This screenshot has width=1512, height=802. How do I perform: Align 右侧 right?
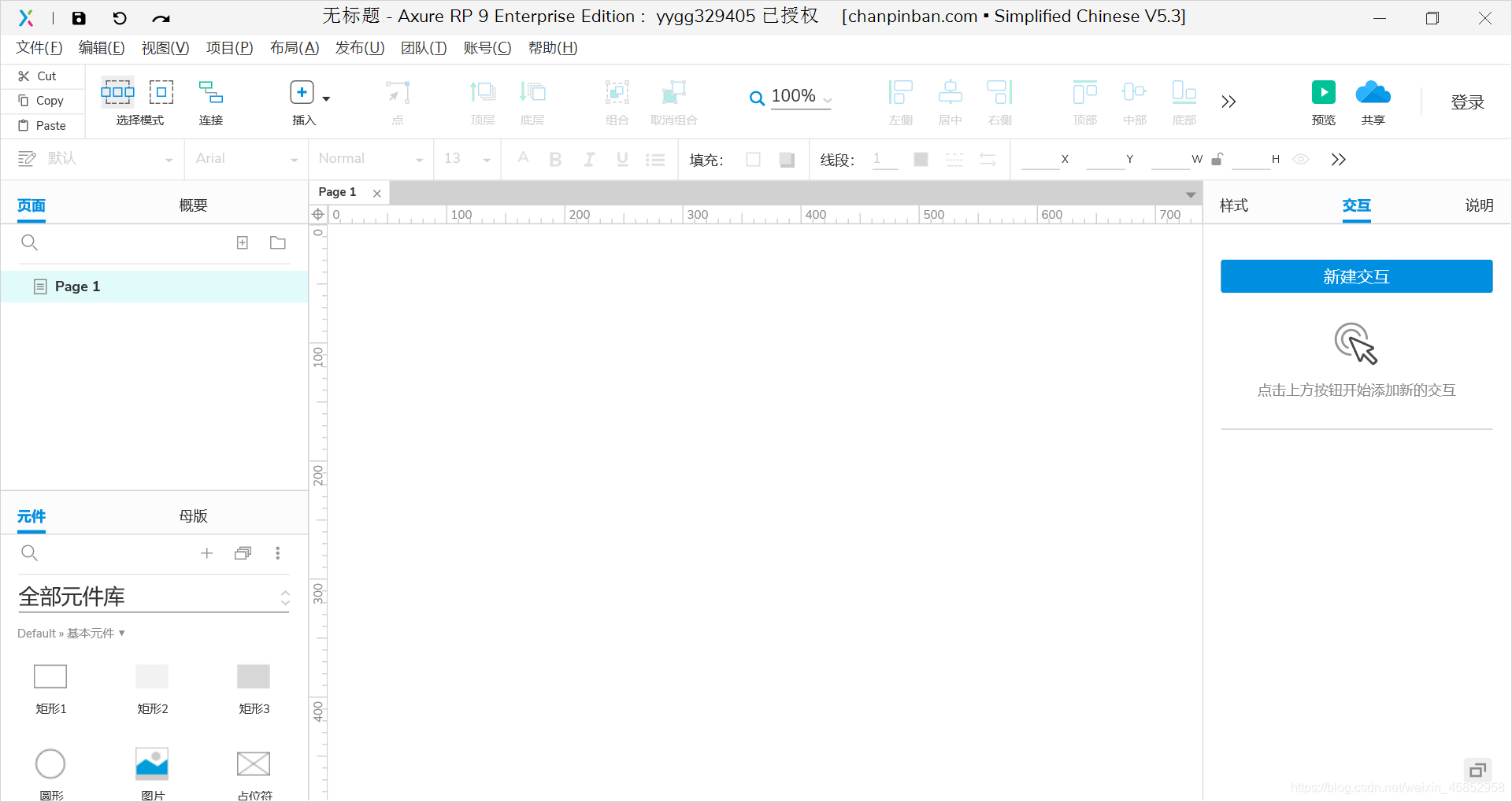999,102
